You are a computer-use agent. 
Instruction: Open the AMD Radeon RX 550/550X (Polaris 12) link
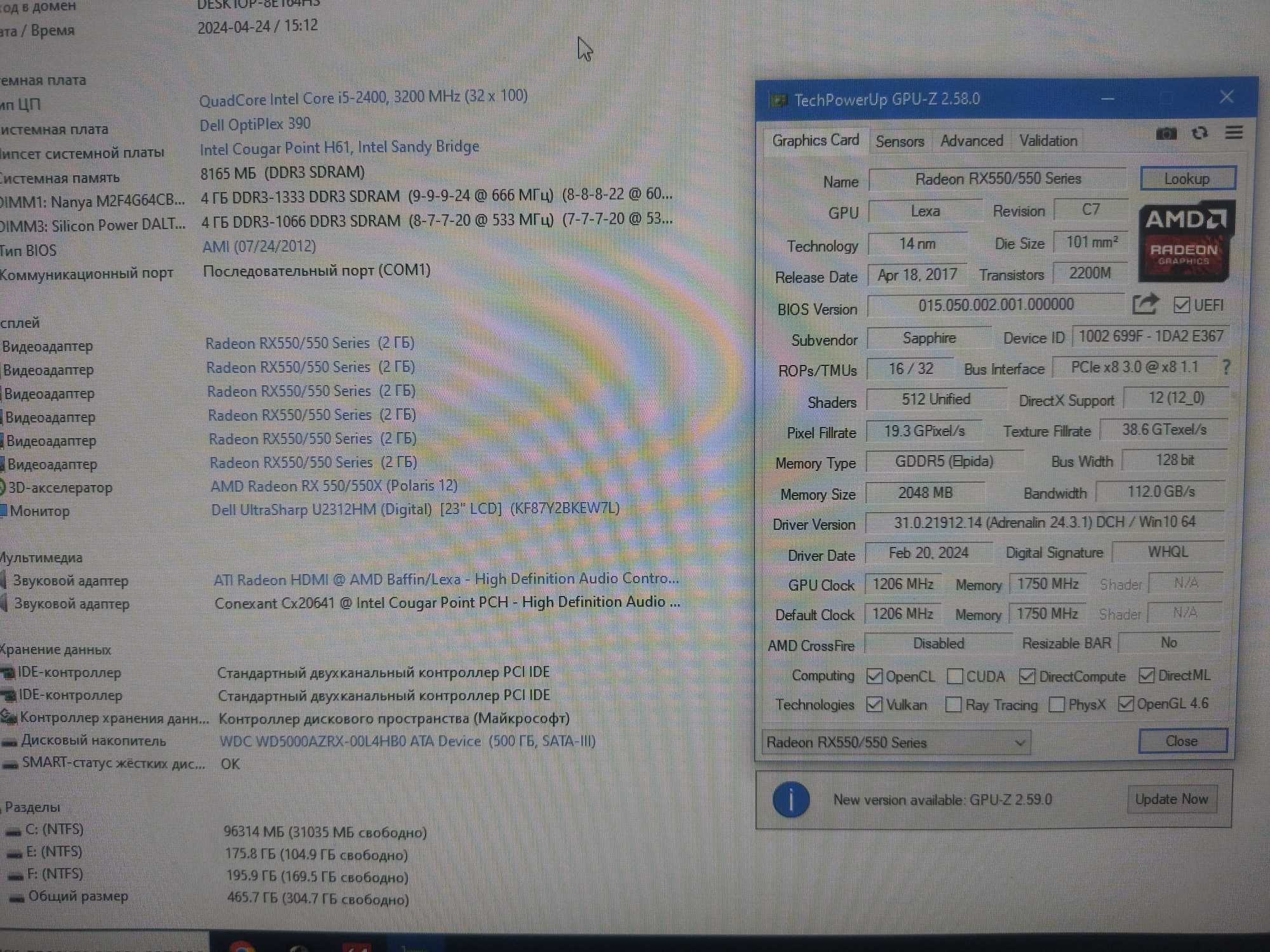coord(334,486)
